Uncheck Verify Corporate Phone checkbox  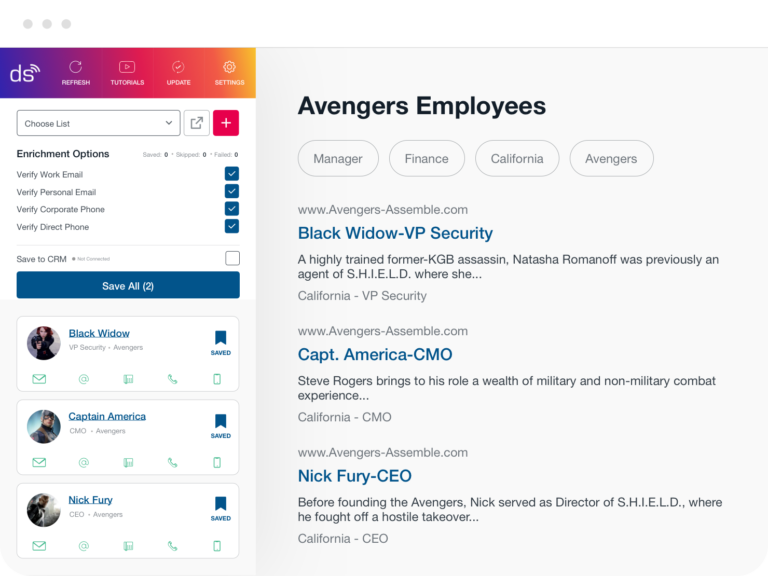pos(232,209)
